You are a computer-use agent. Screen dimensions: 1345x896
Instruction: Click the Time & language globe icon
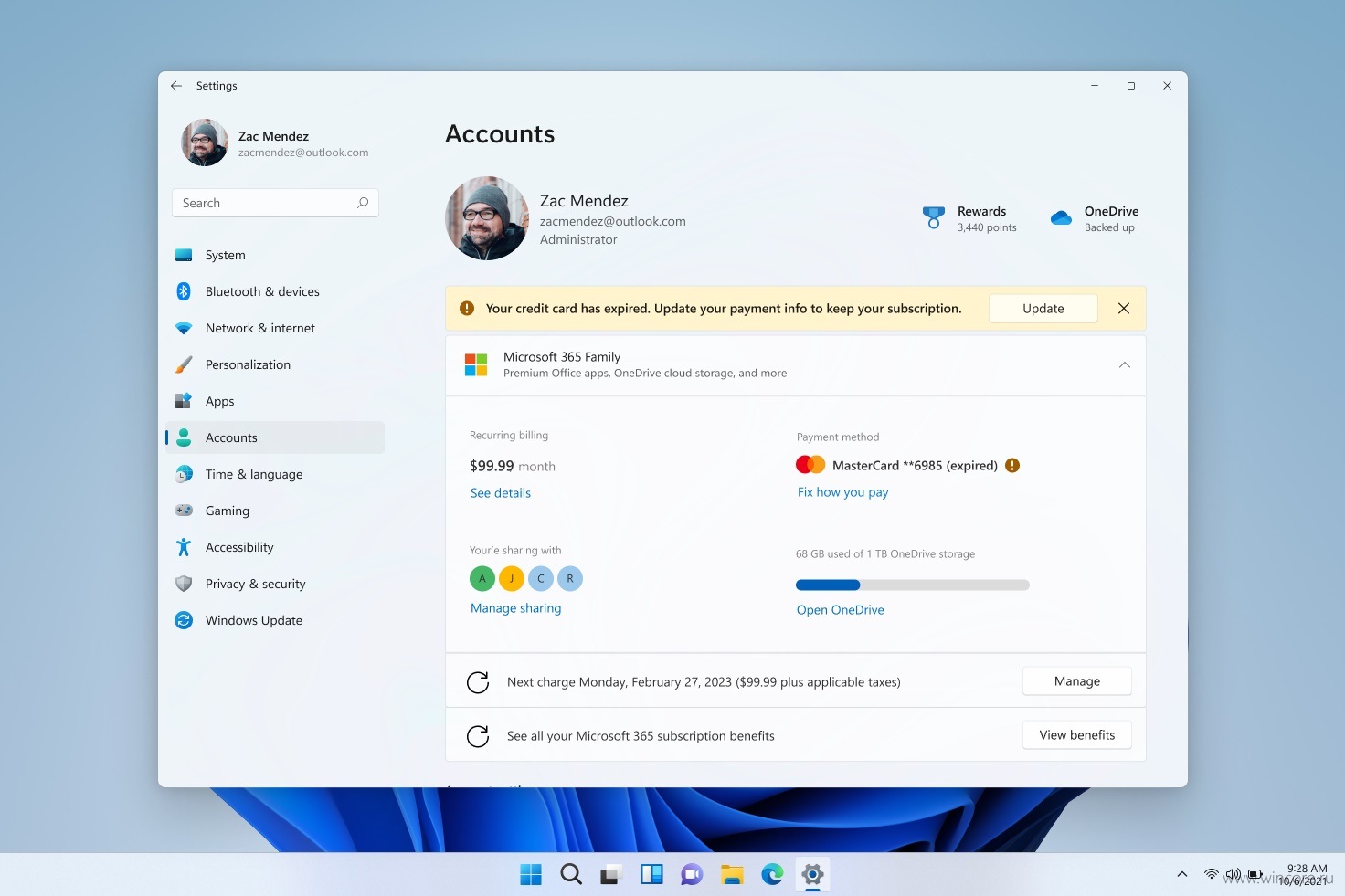184,474
